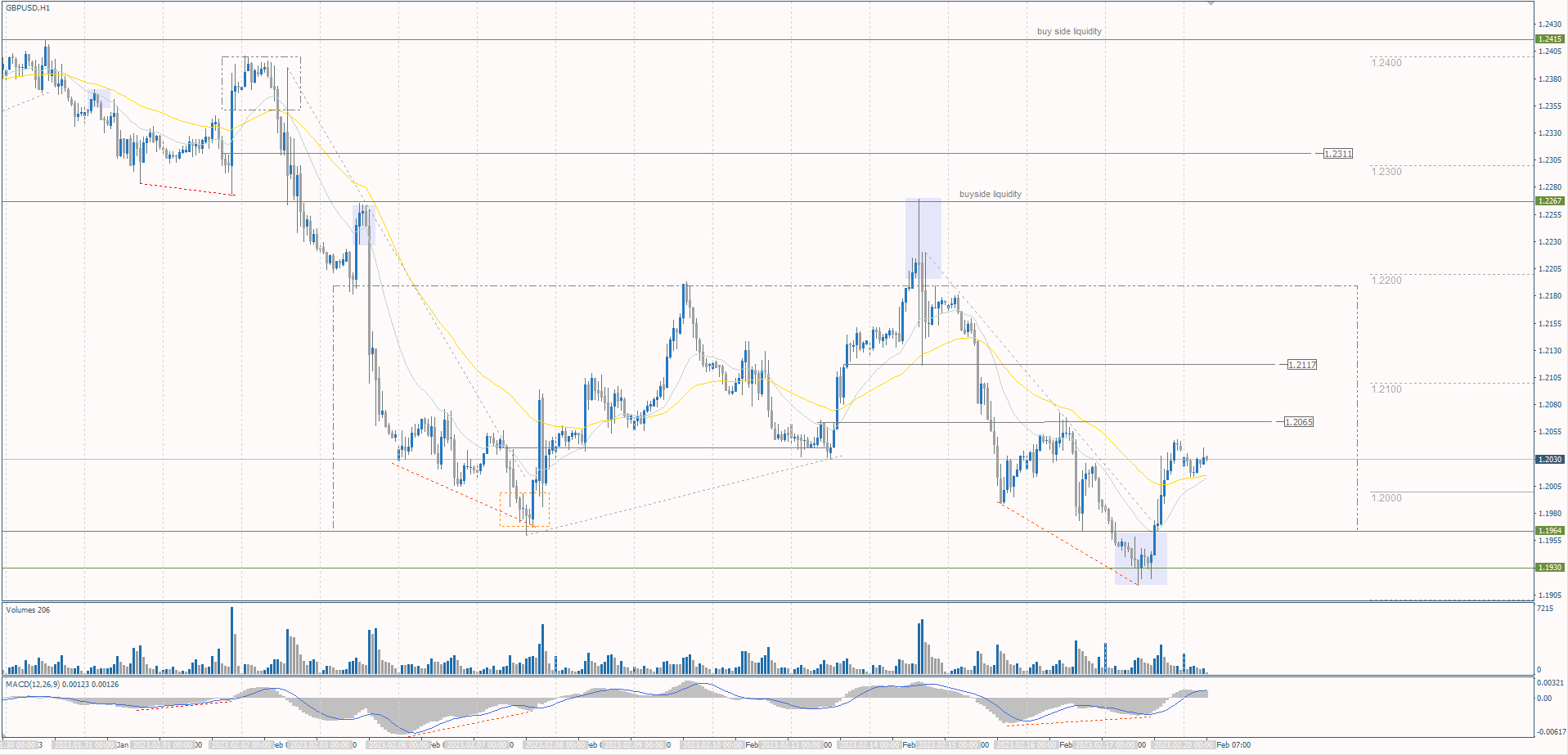This screenshot has height=755, width=1568.
Task: Click the MACD(12,26,9) indicator label
Action: click(62, 685)
